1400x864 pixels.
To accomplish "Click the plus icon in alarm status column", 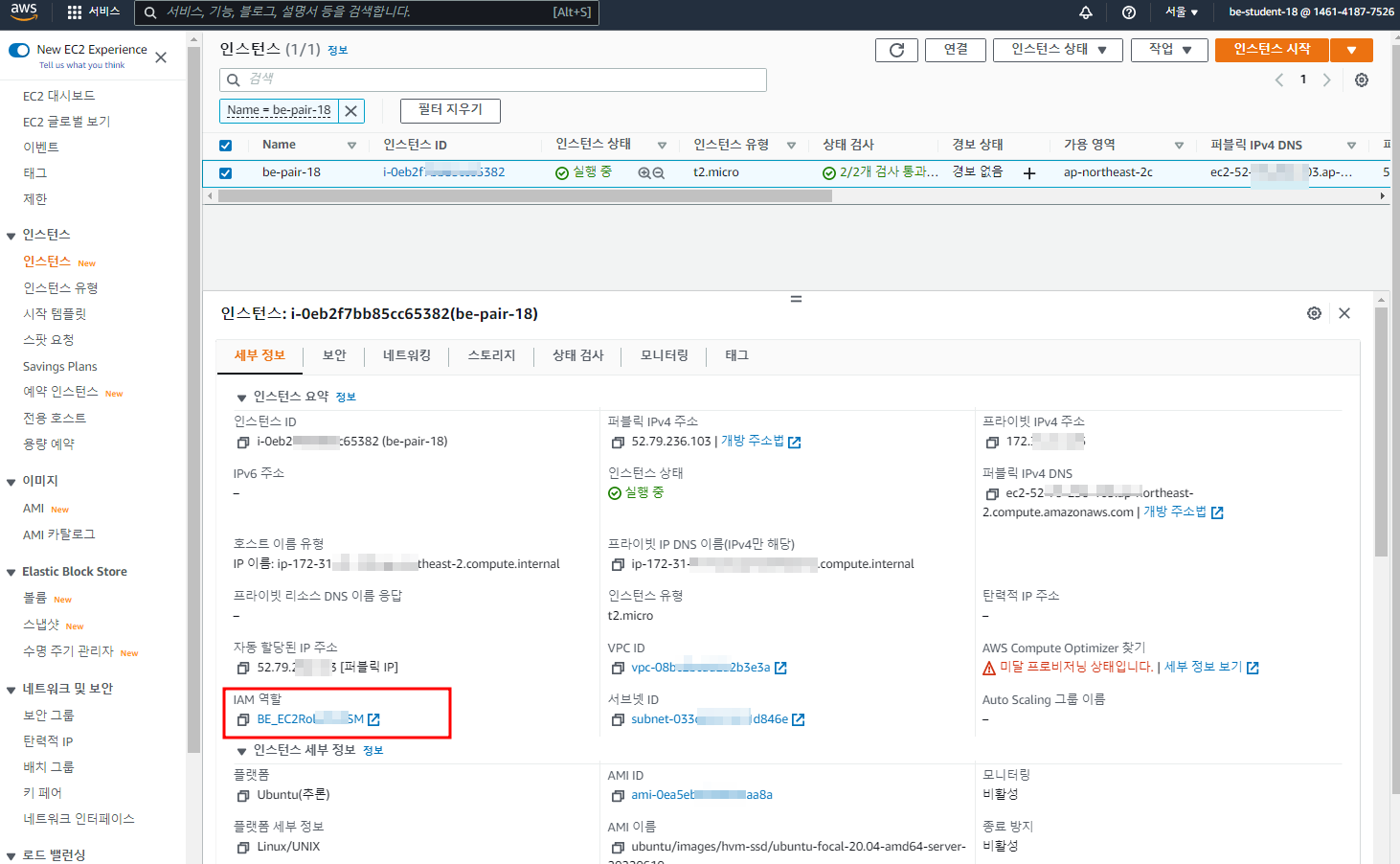I will pyautogui.click(x=1029, y=173).
